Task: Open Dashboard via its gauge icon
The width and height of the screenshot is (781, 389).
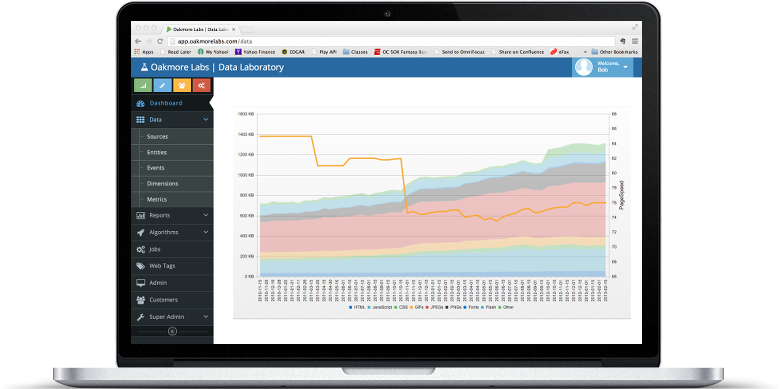Action: 140,104
